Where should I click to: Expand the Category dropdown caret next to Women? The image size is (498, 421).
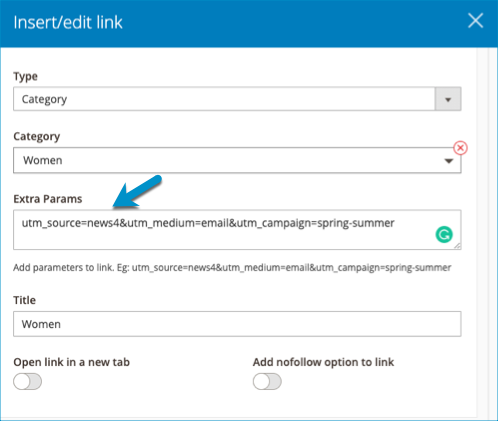click(x=449, y=161)
